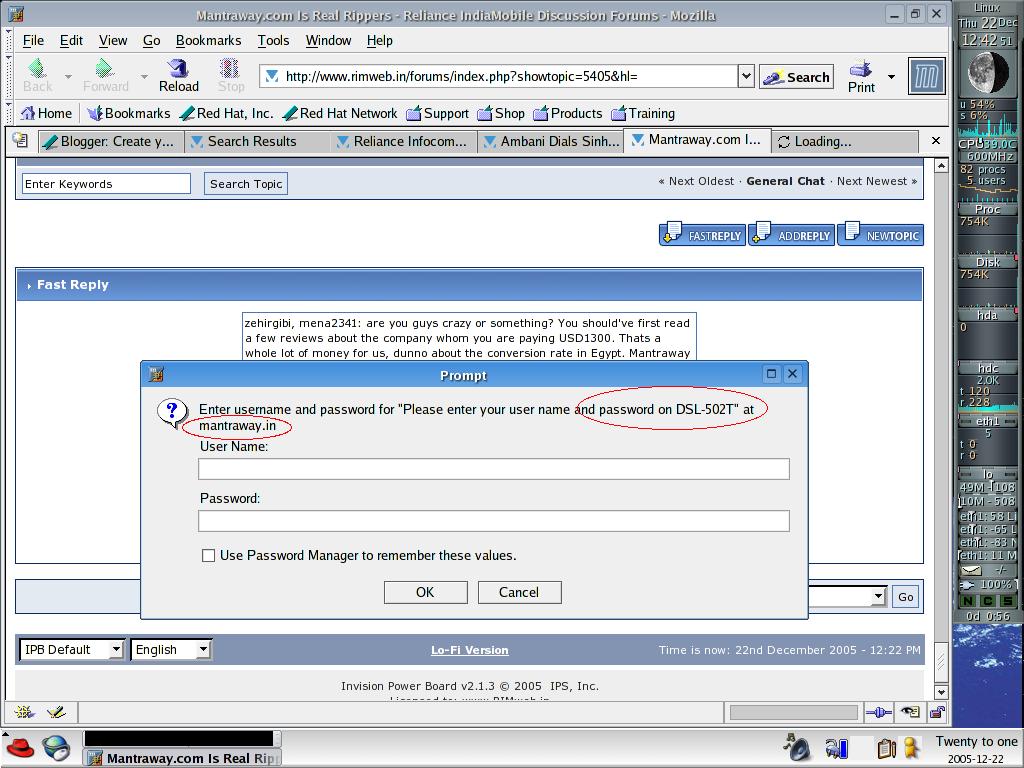The width and height of the screenshot is (1024, 768).
Task: Switch to Search Results tab
Action: (x=258, y=141)
